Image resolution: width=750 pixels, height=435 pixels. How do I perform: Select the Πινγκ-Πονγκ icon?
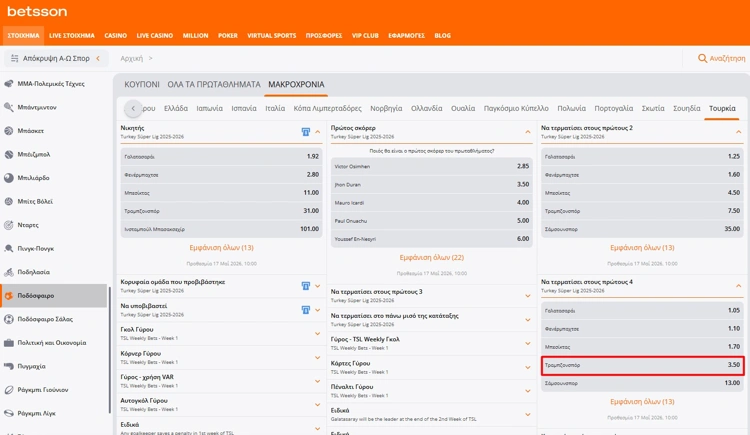pyautogui.click(x=9, y=248)
